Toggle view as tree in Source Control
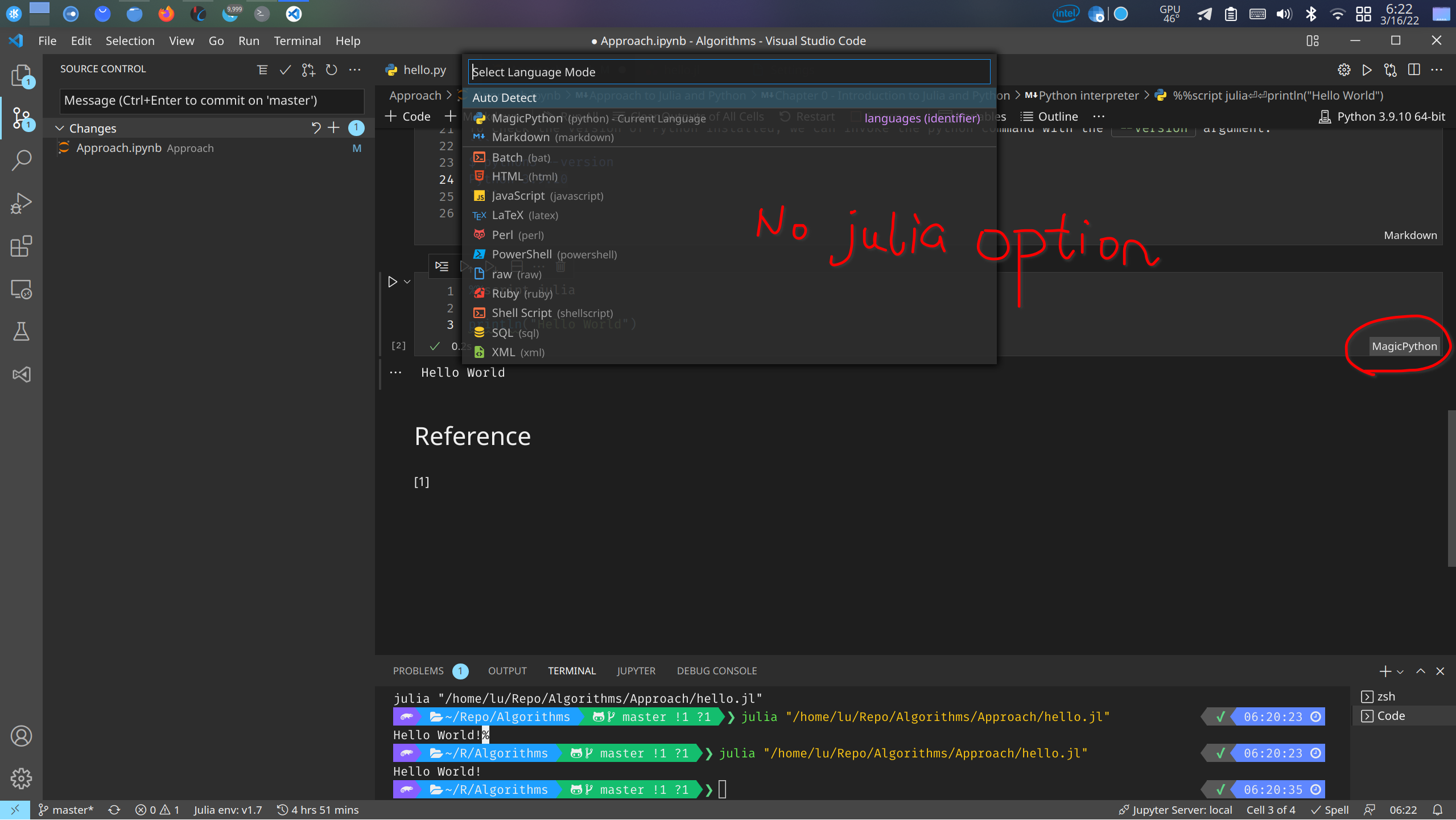The image size is (1456, 820). [x=262, y=69]
